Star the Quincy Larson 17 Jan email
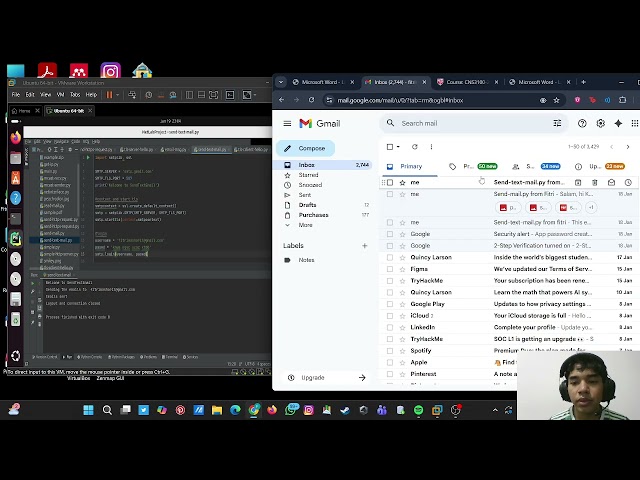The image size is (640, 480). pos(402,258)
